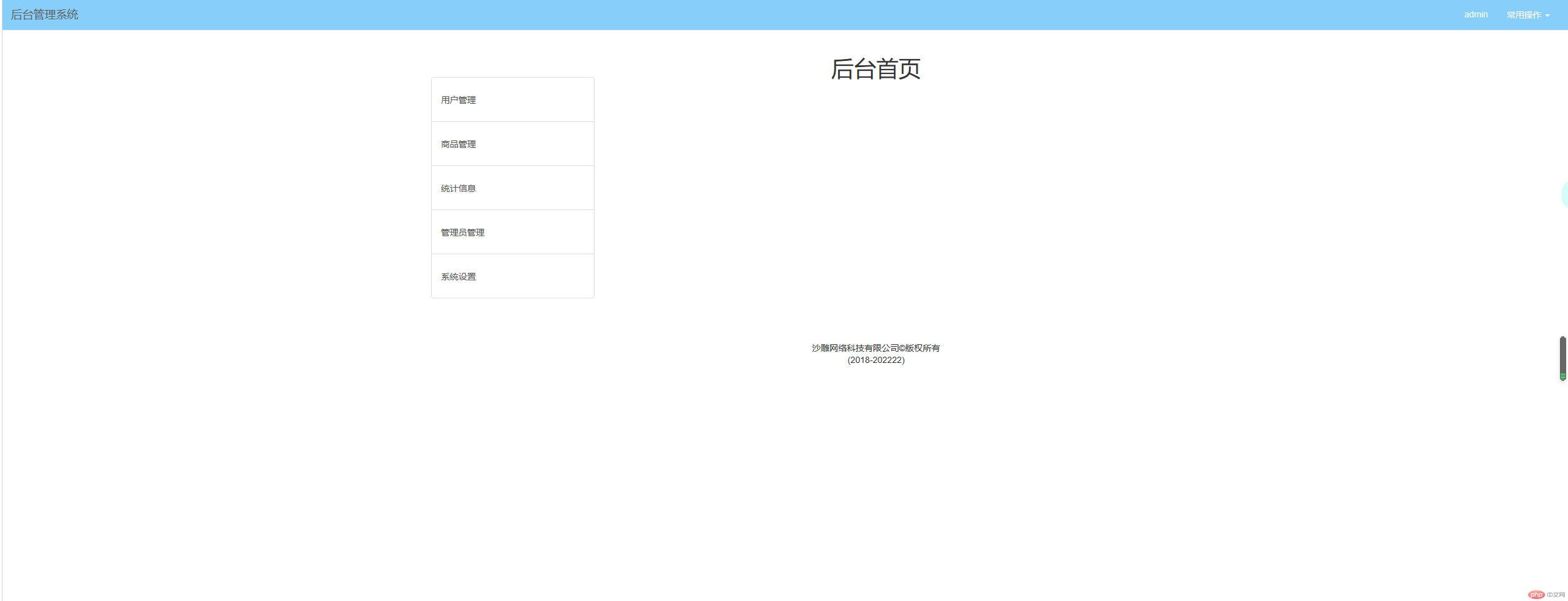
Task: Open 管理员管理 in the side list
Action: pos(513,232)
